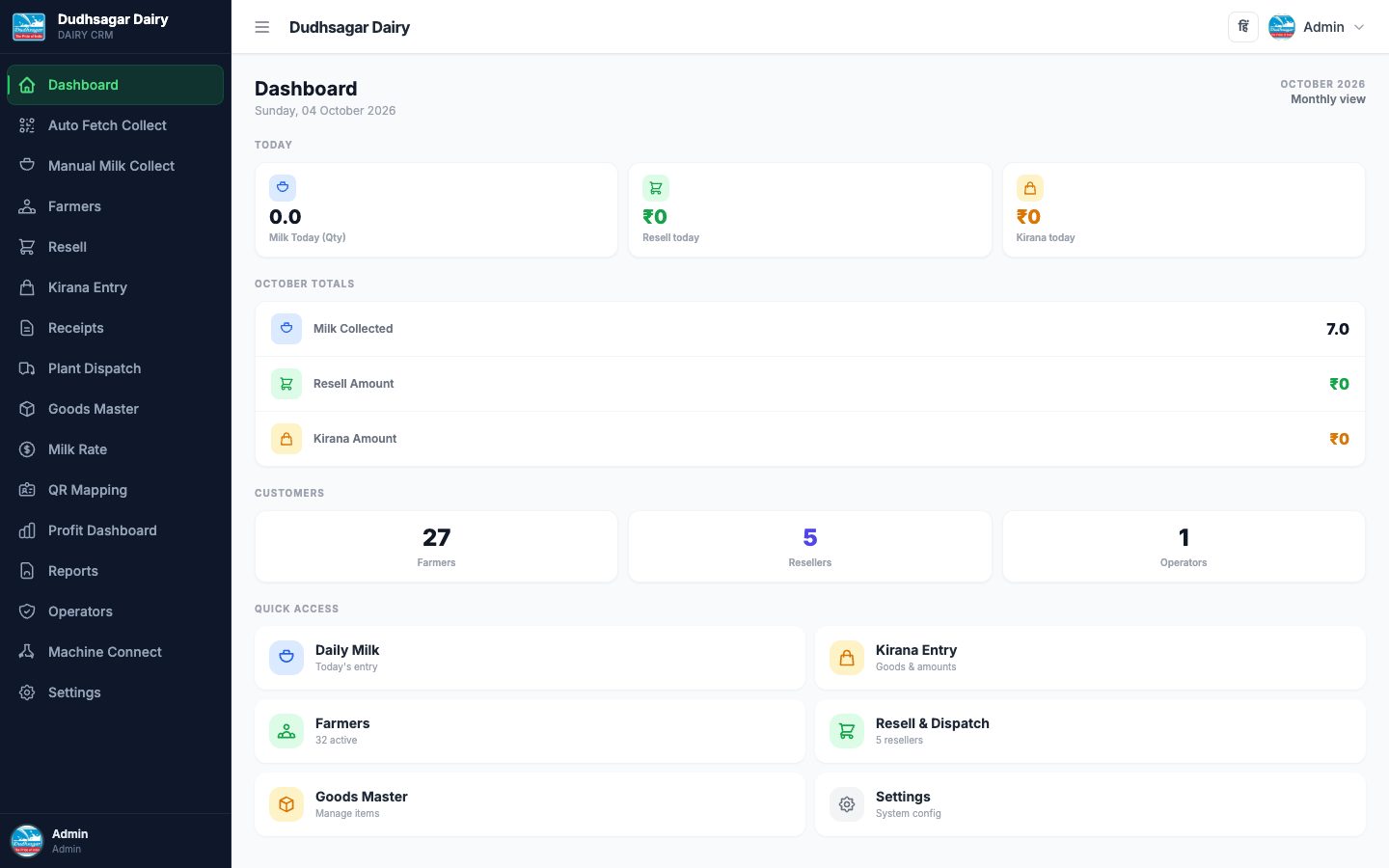The image size is (1389, 868).
Task: Click the Admin avatar in the top bar
Action: 1282,27
